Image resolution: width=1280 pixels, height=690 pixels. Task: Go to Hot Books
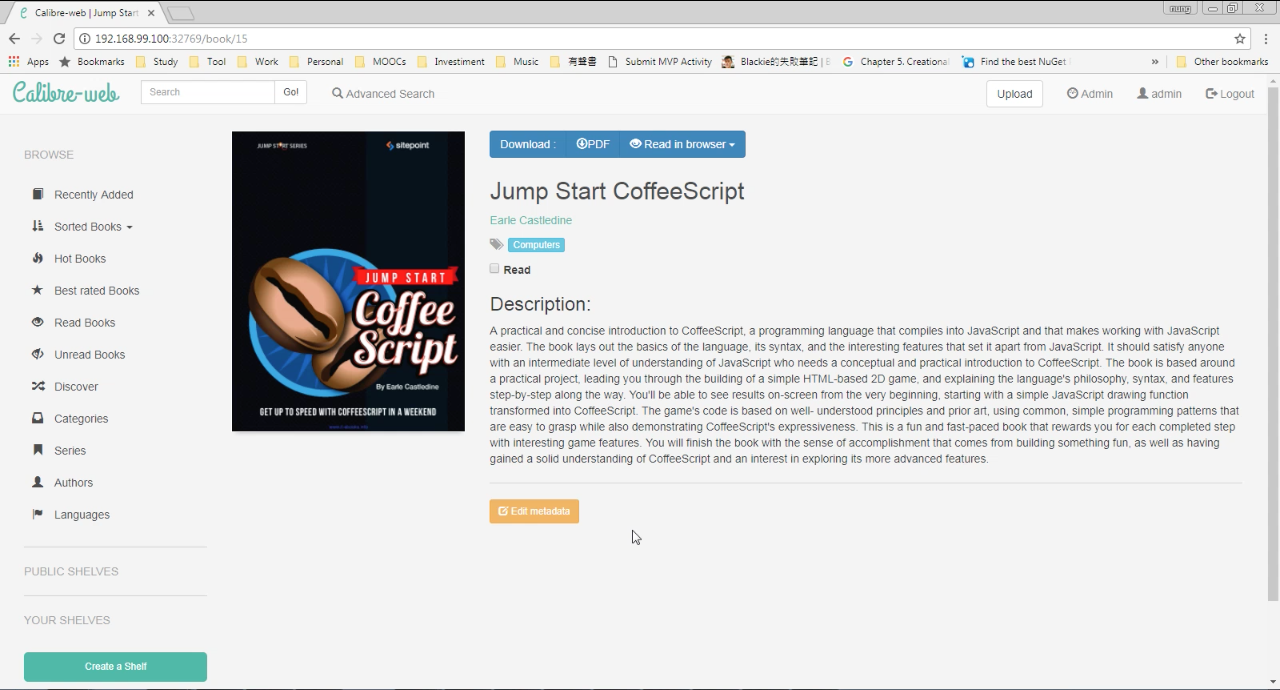(80, 258)
